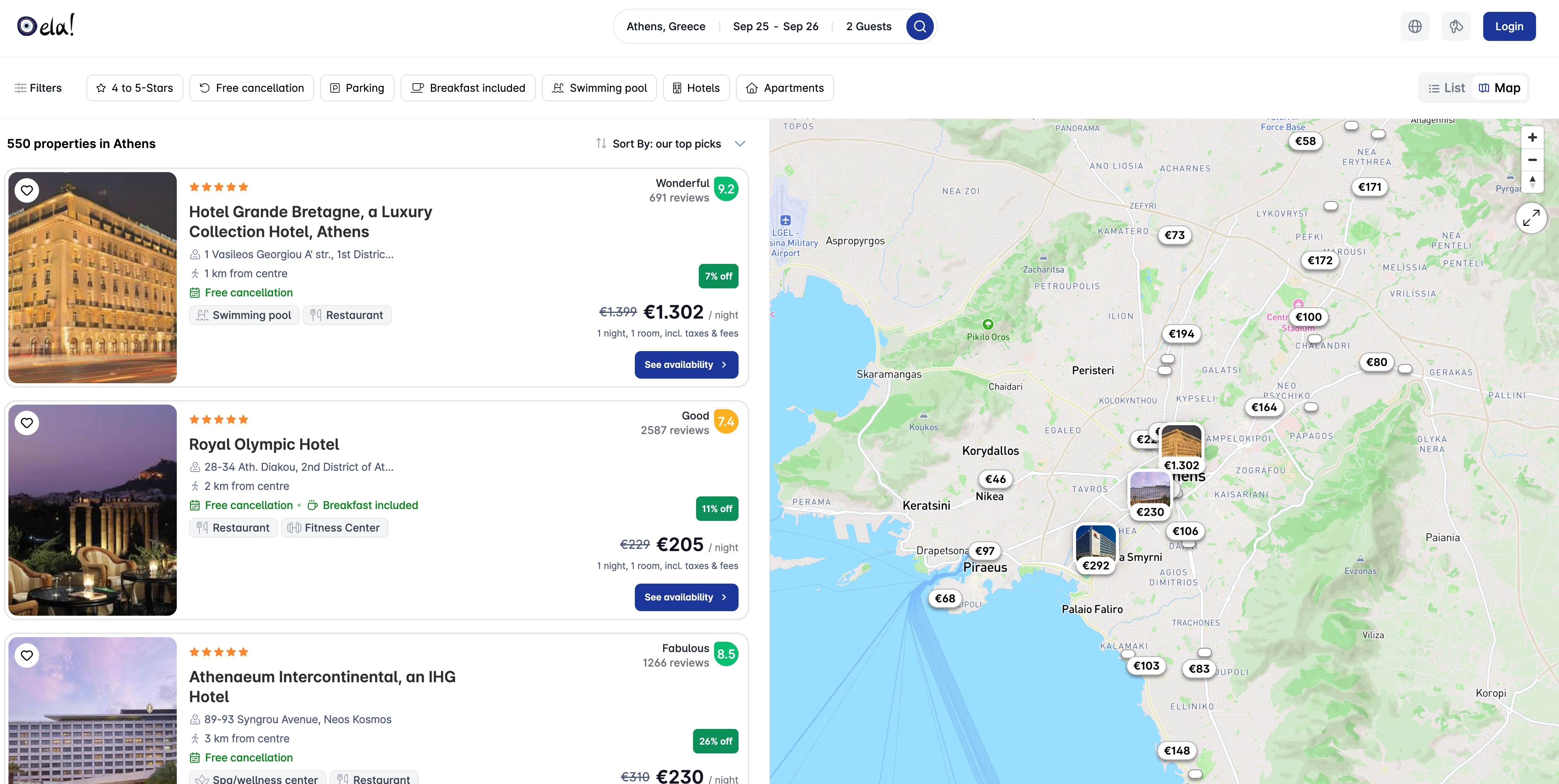Select the €97 map price pin
Viewport: 1559px width, 784px height.
pos(985,552)
